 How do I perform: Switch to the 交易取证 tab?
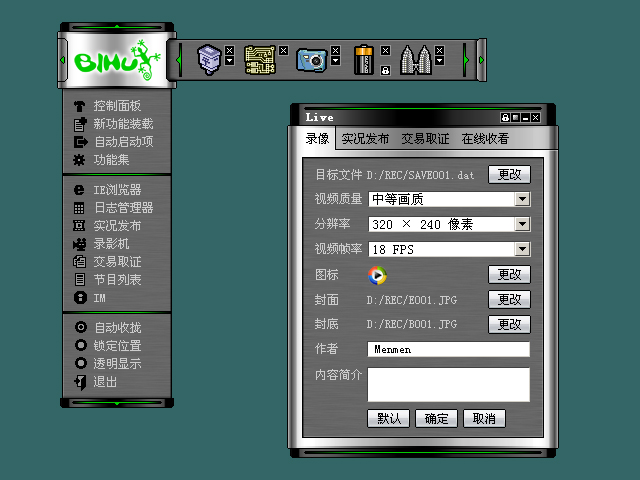point(425,139)
